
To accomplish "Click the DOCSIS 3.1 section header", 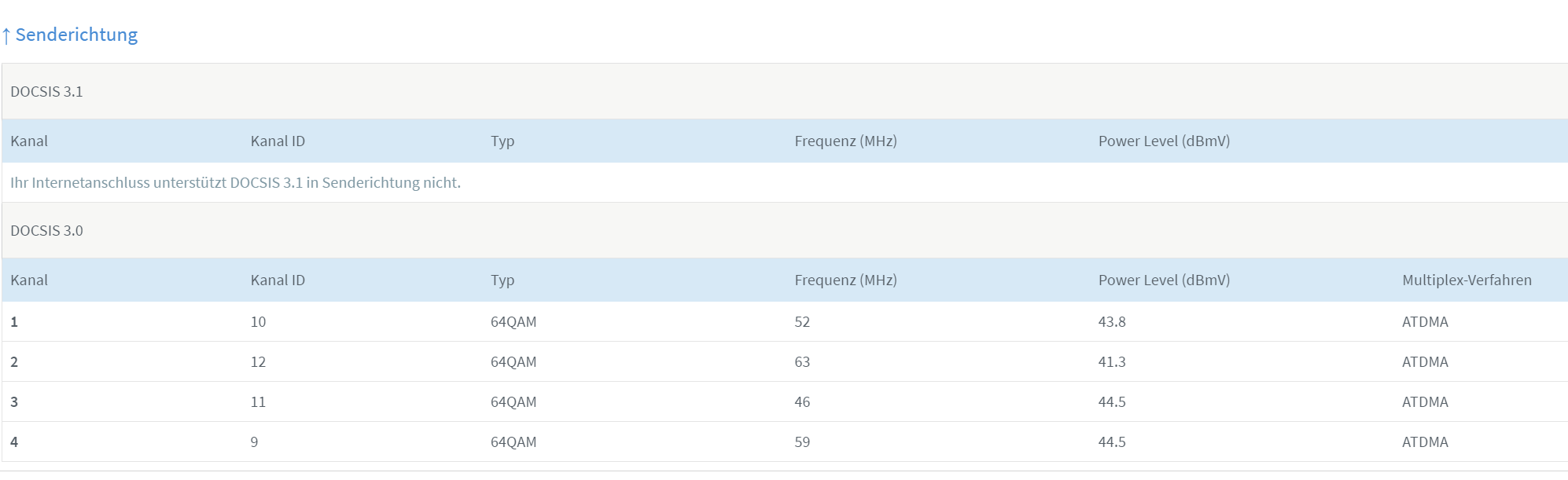I will click(x=46, y=92).
